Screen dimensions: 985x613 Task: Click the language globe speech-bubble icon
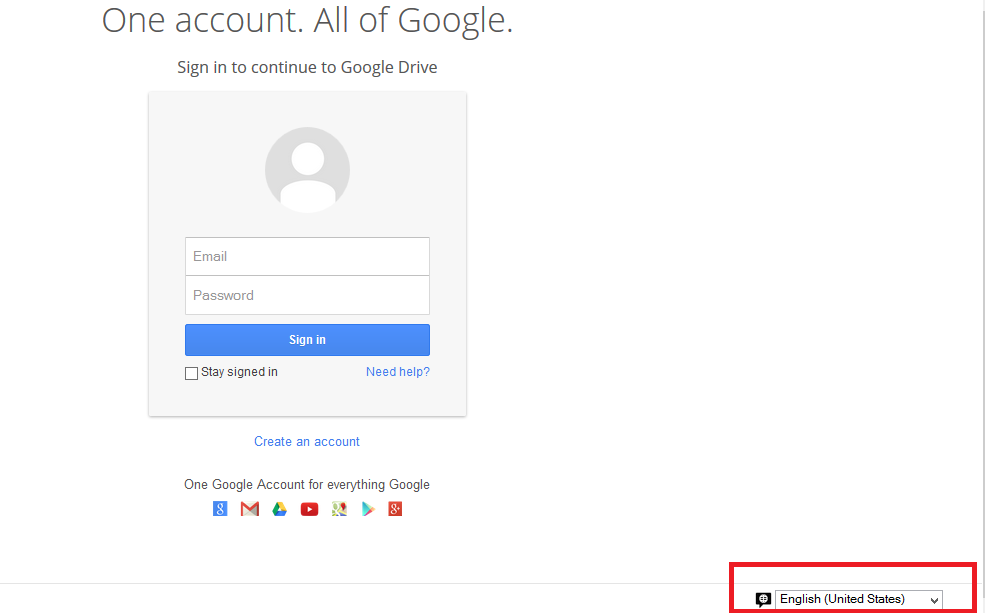tap(763, 599)
